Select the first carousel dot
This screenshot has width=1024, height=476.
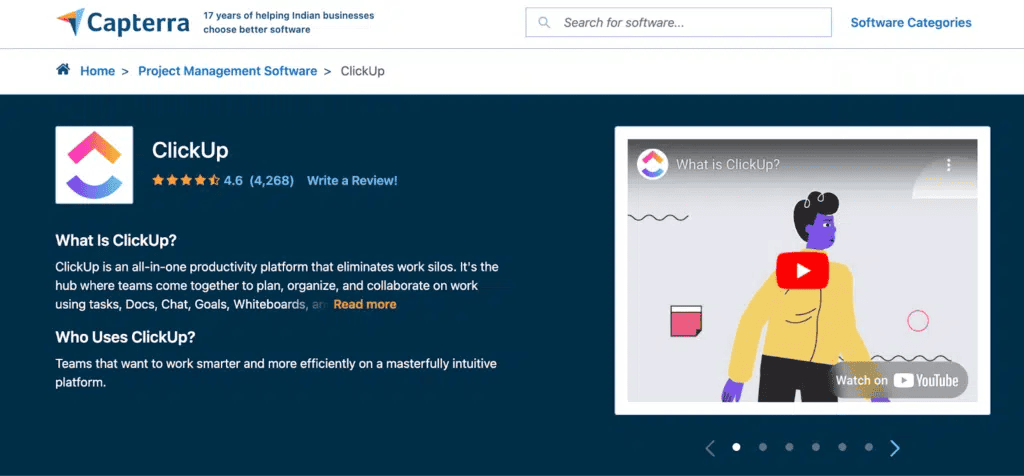pos(737,447)
